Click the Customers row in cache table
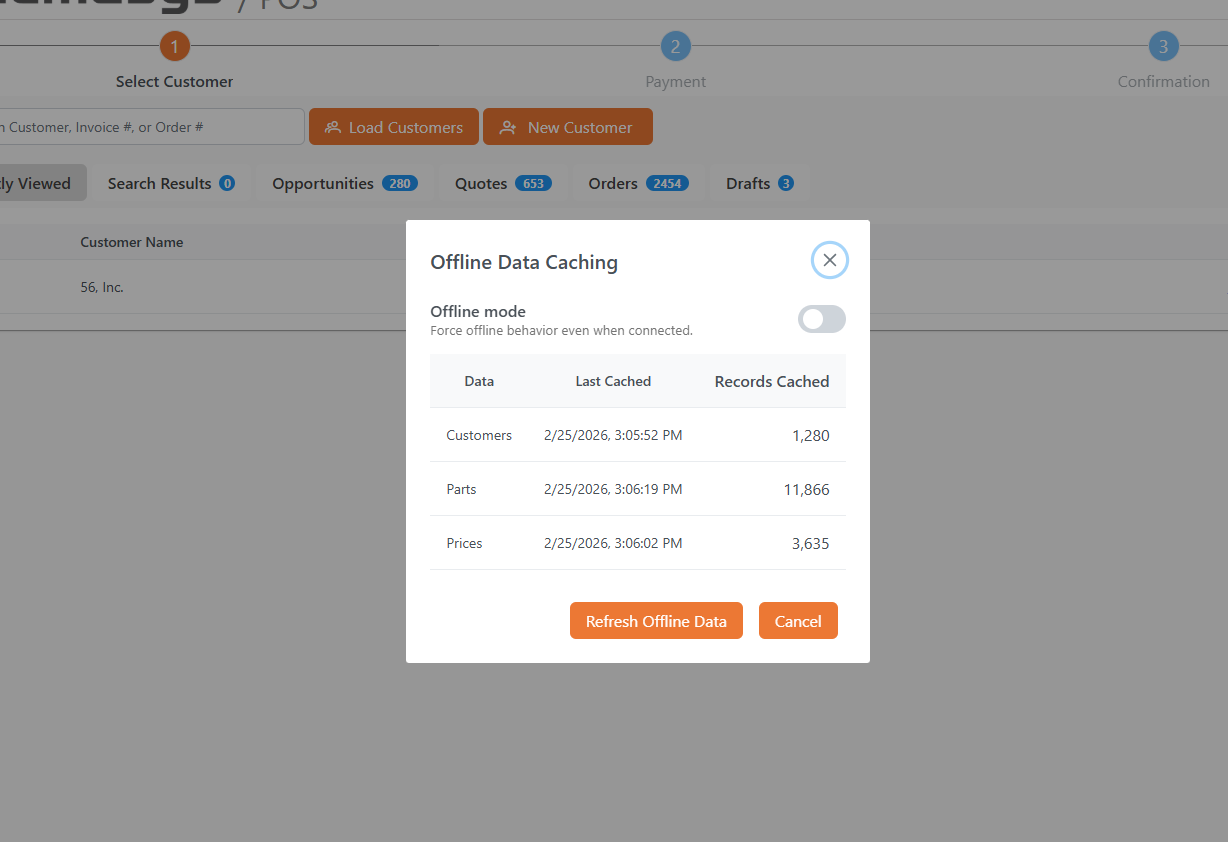The height and width of the screenshot is (842, 1228). coord(637,435)
